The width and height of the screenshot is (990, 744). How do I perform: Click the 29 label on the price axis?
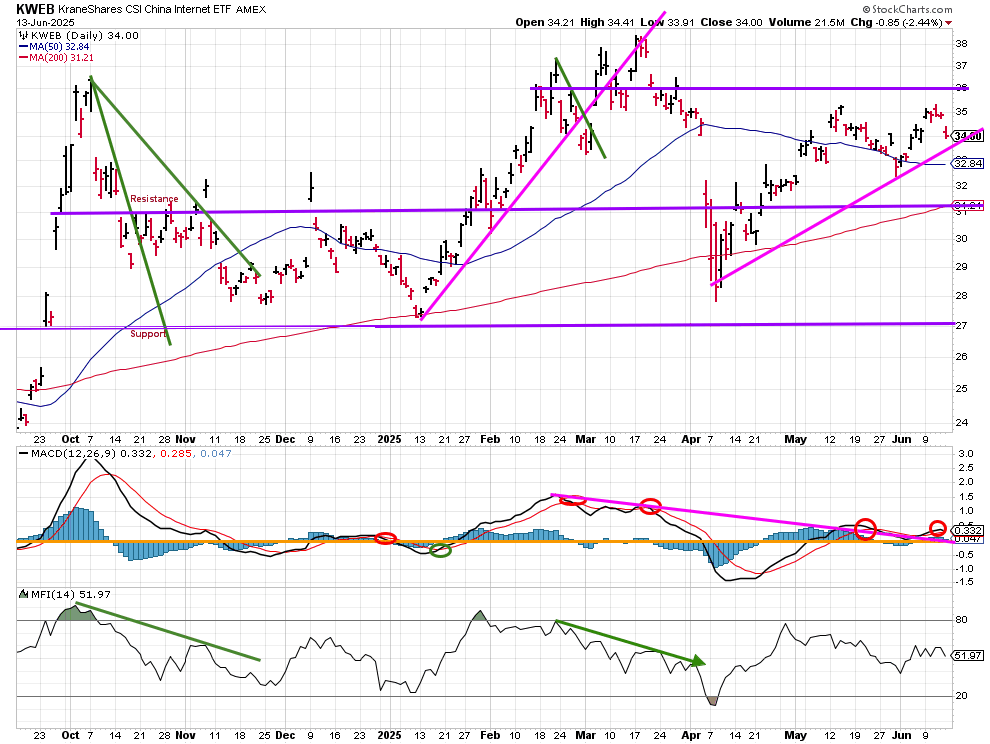click(962, 267)
